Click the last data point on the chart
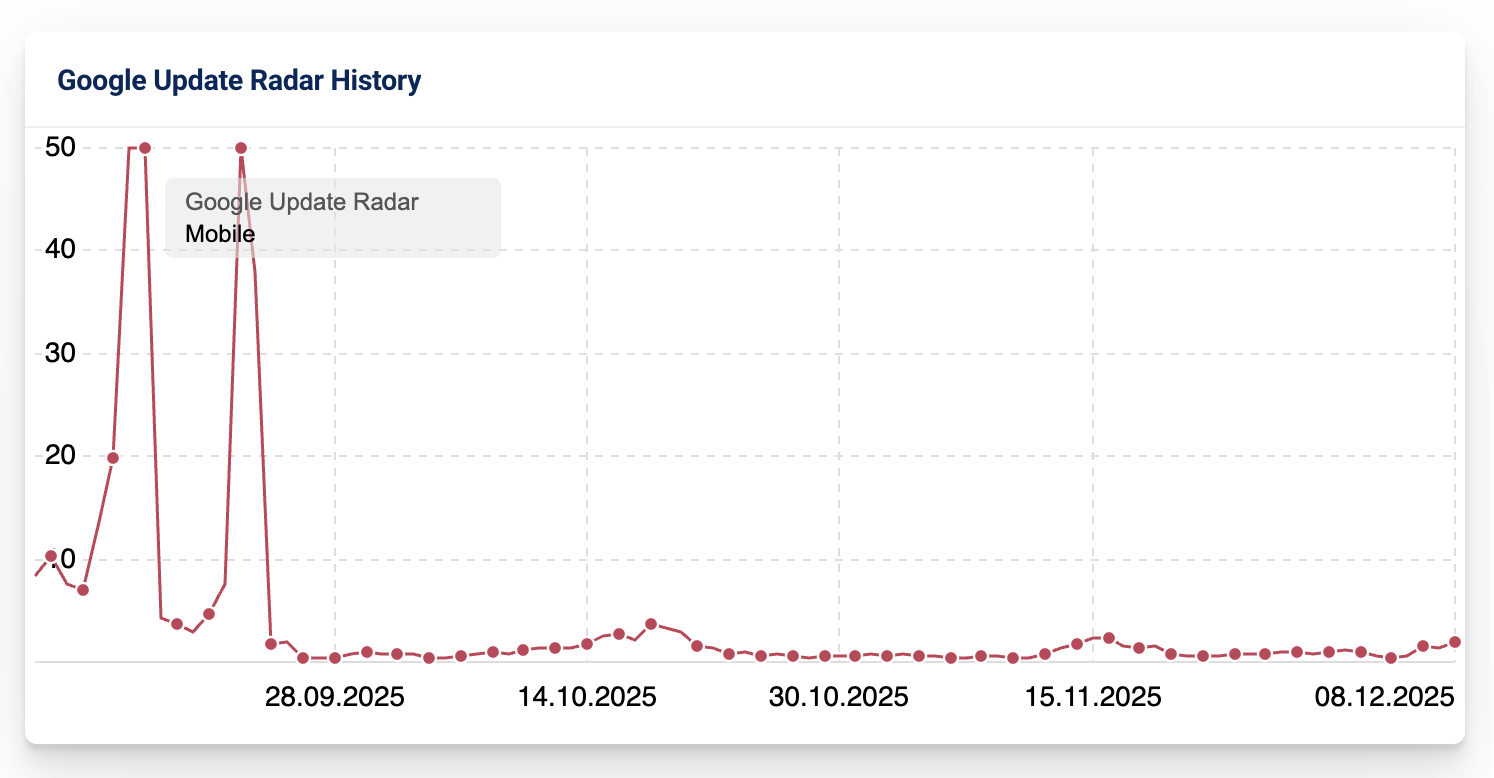This screenshot has width=1494, height=778. click(x=1455, y=642)
